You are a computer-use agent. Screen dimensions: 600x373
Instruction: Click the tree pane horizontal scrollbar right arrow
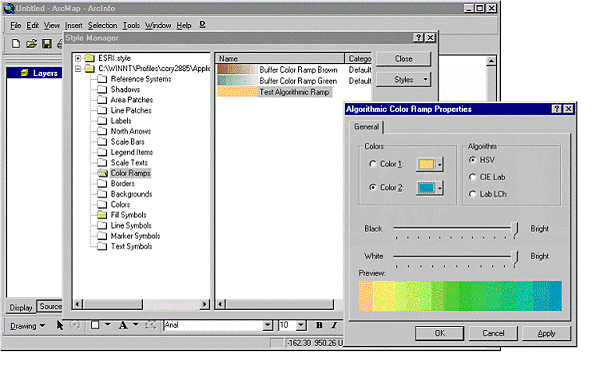click(205, 304)
